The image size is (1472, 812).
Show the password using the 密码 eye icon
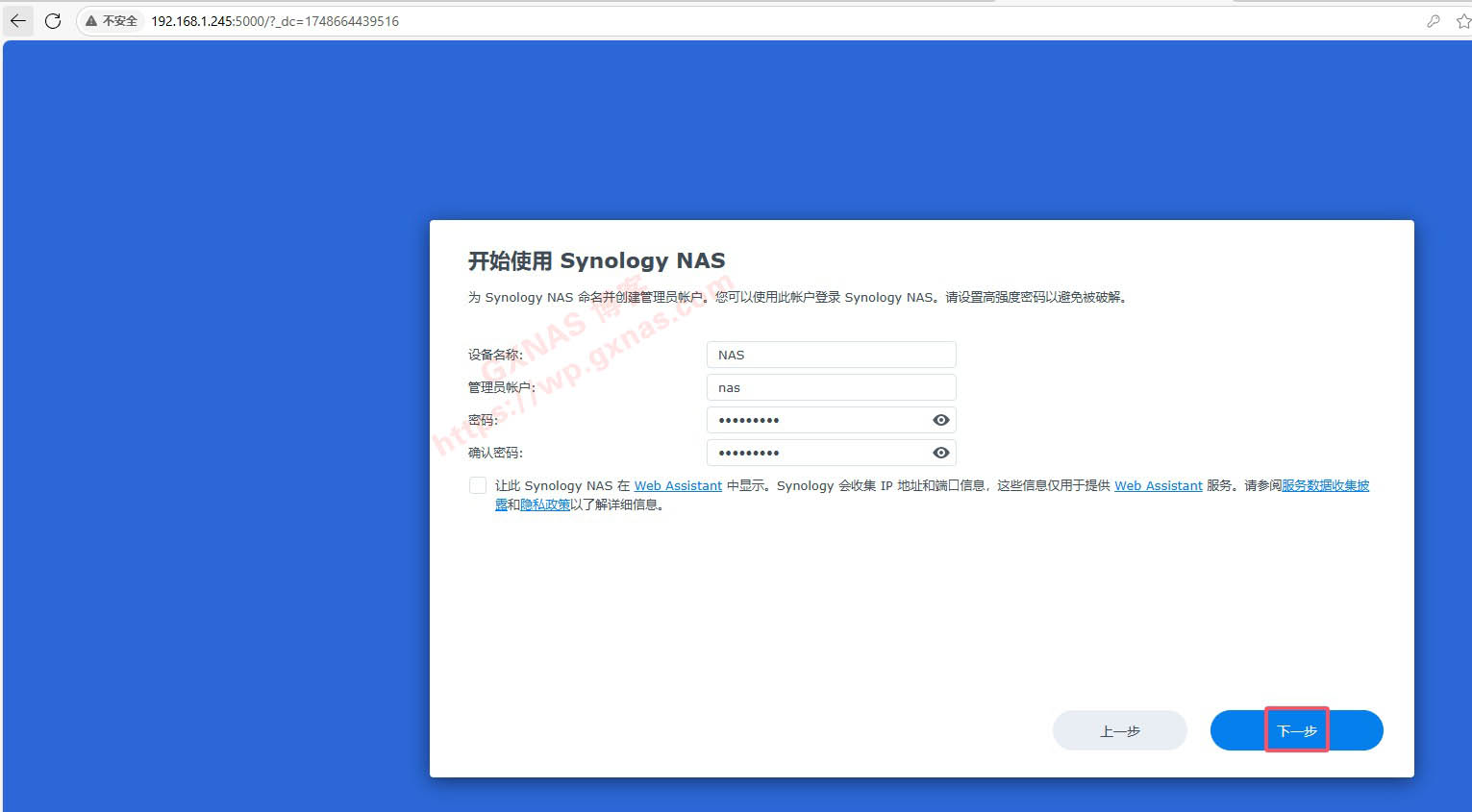pyautogui.click(x=940, y=420)
